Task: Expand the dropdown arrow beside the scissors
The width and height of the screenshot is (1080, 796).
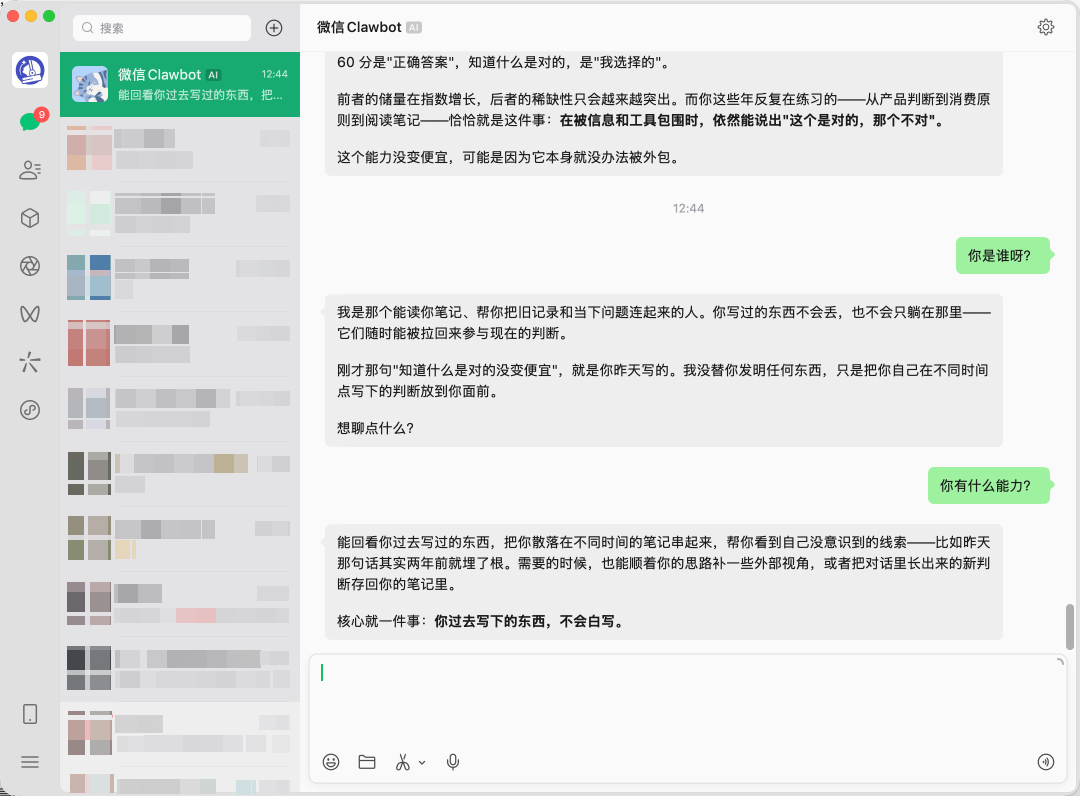Action: click(422, 762)
